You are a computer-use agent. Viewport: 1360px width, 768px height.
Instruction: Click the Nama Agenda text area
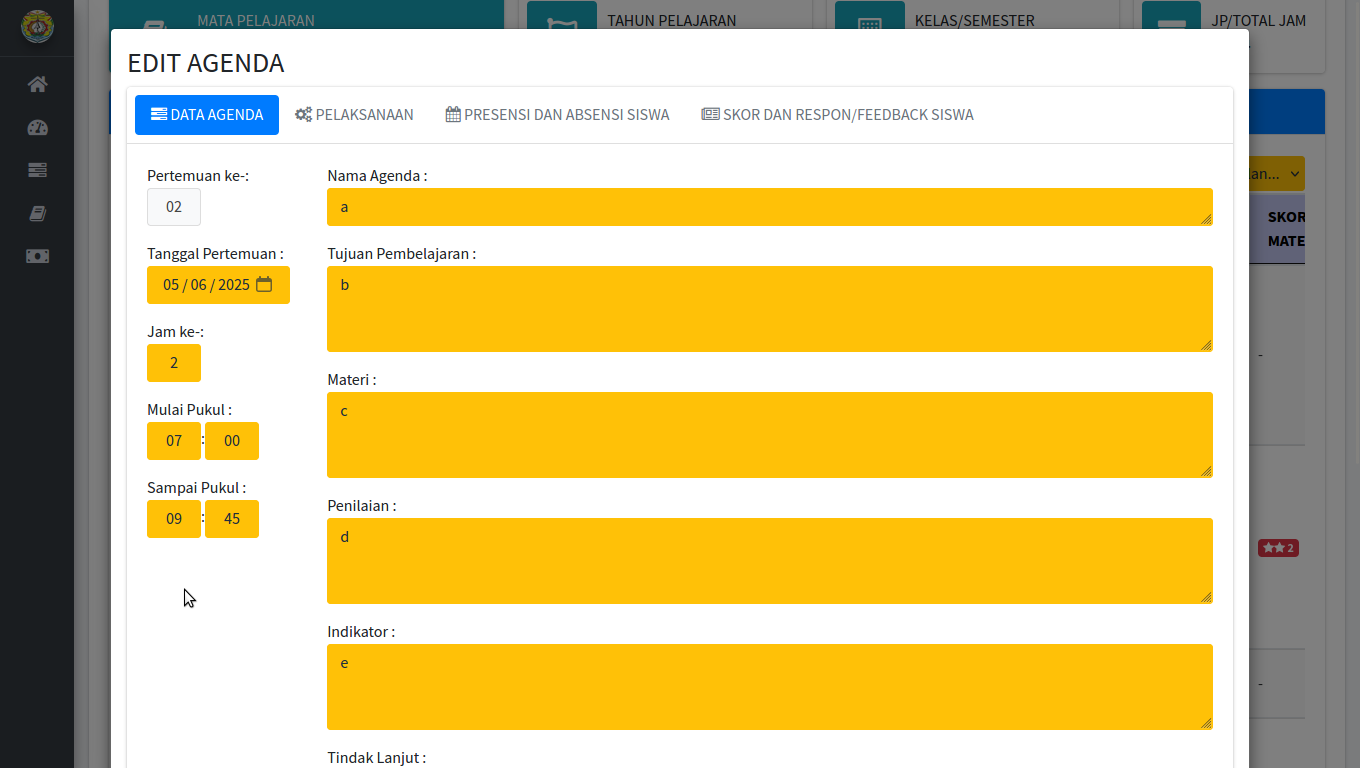pos(770,207)
